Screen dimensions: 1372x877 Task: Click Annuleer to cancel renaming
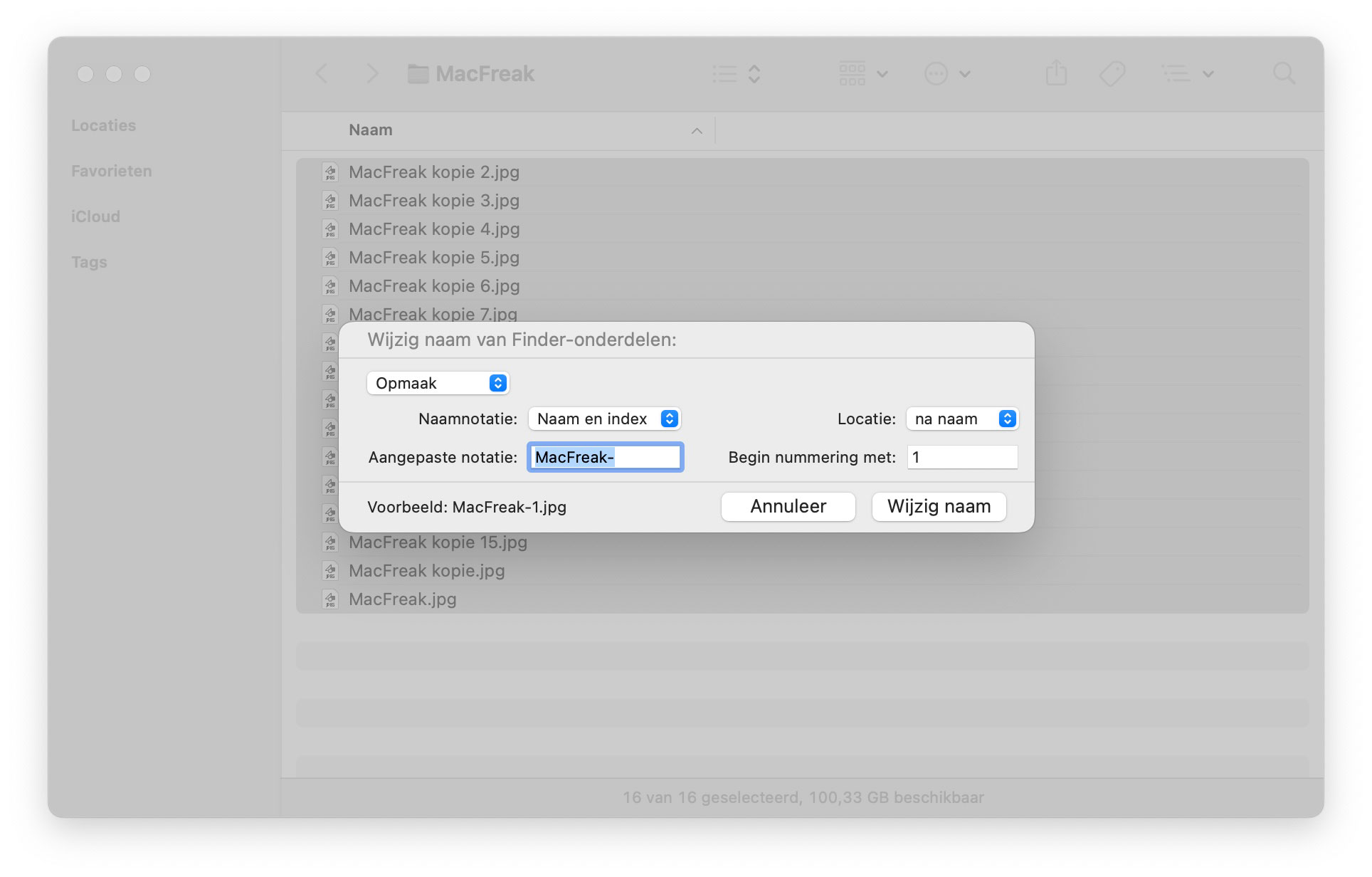788,506
